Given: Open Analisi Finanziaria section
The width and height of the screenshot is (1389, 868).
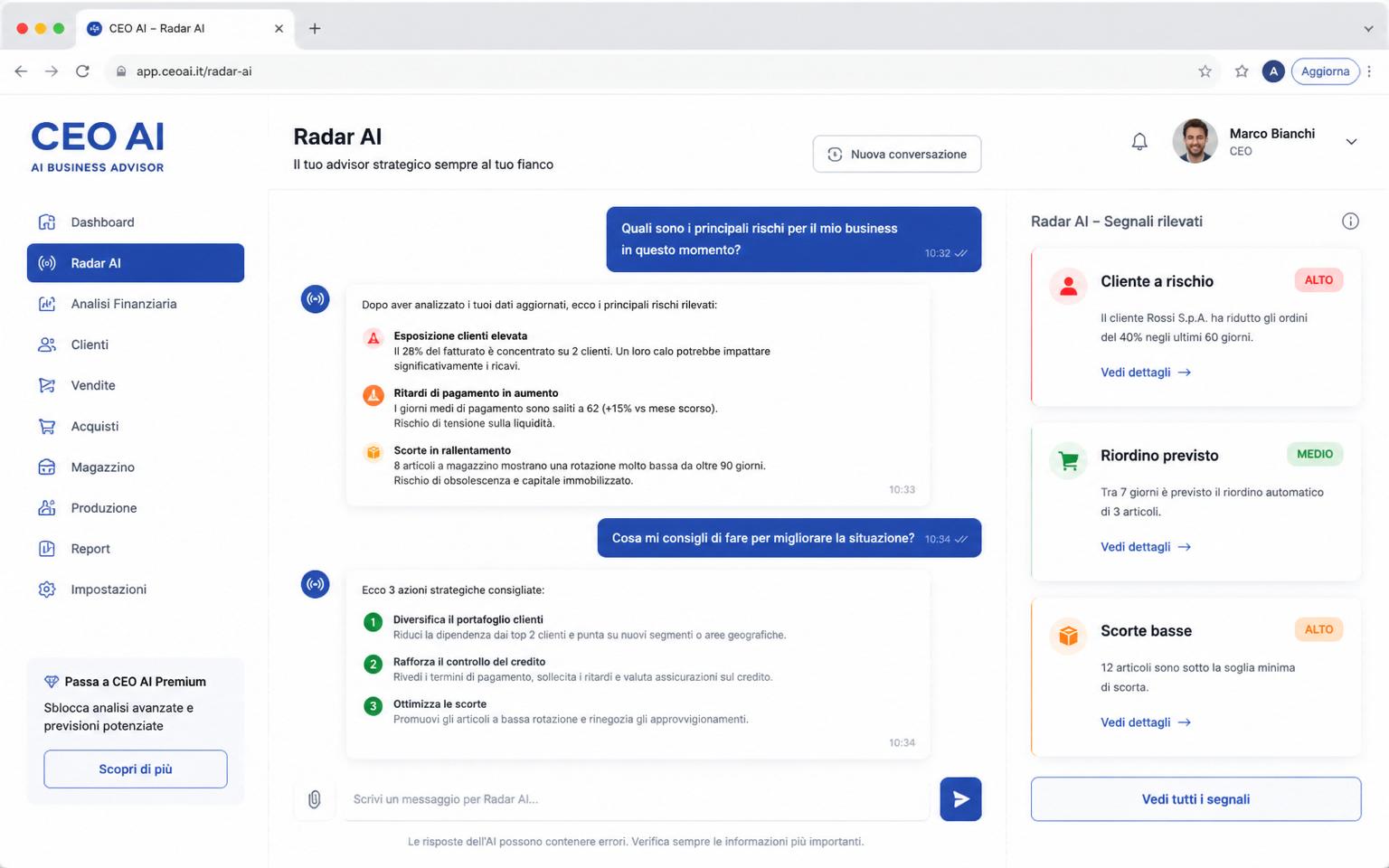Looking at the screenshot, I should click(136, 304).
